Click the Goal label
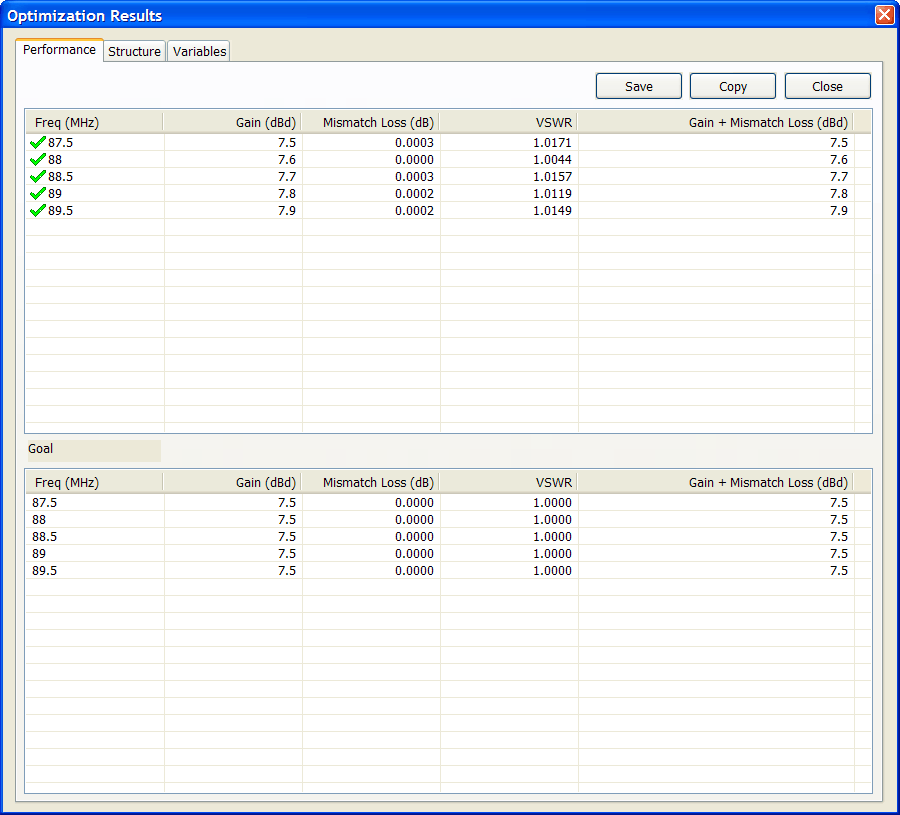900x815 pixels. click(40, 449)
